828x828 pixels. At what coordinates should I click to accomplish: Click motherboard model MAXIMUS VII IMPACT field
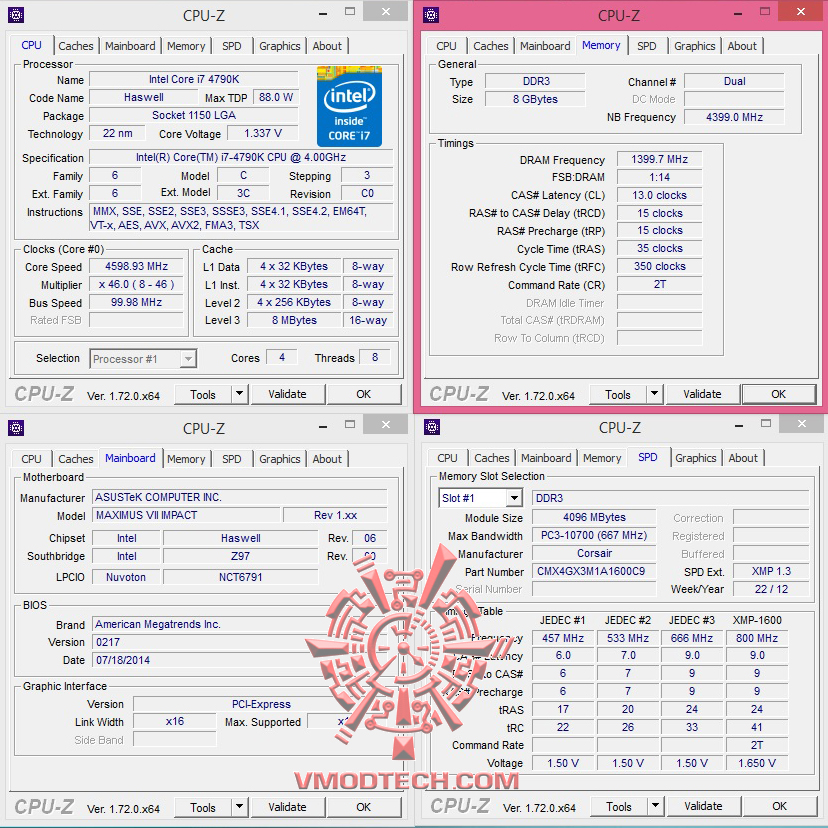click(186, 515)
